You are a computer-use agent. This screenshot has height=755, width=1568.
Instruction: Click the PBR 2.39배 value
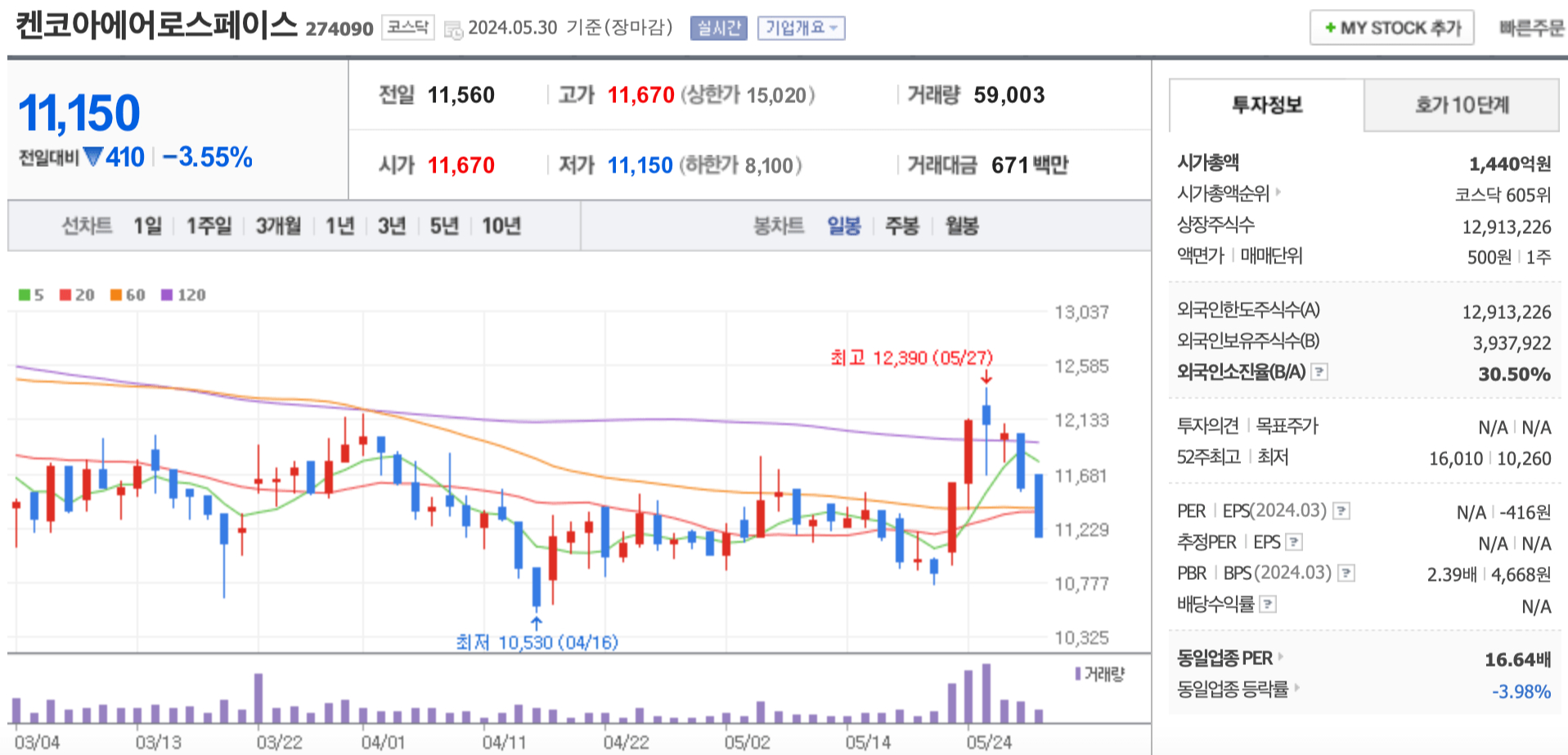pos(1452,574)
